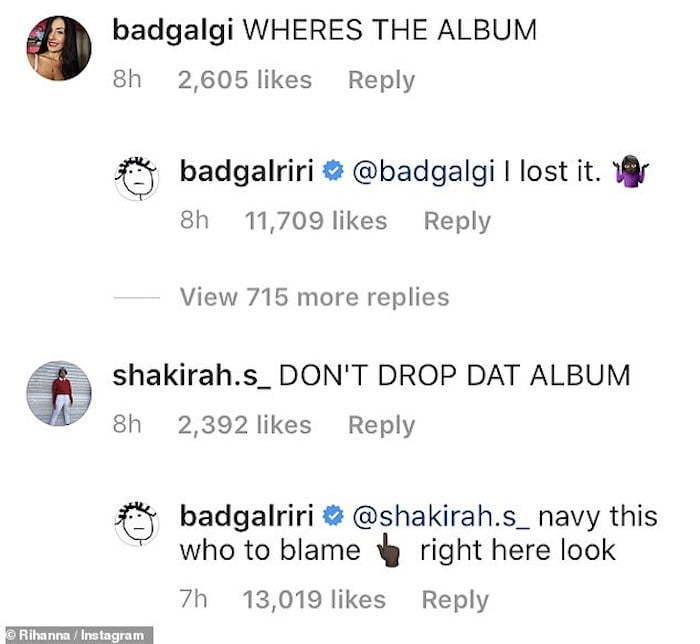700x644 pixels.
Task: Reply to the 'DON'T DROP DAT ALBUM' comment
Action: 382,425
